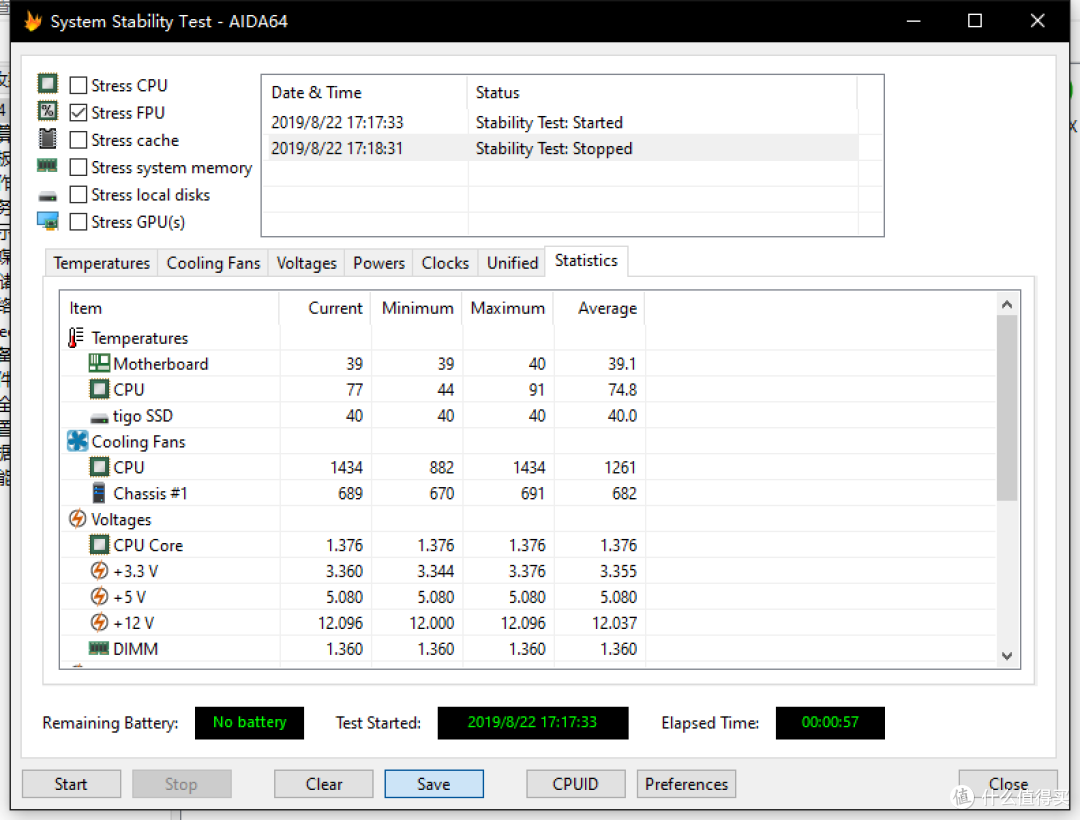Enable the Stress system memory checkbox
This screenshot has height=820, width=1080.
[x=79, y=167]
